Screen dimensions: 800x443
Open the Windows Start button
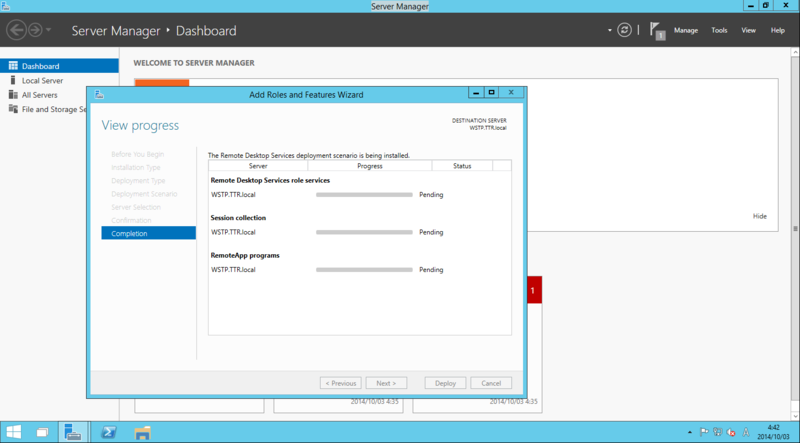(14, 432)
